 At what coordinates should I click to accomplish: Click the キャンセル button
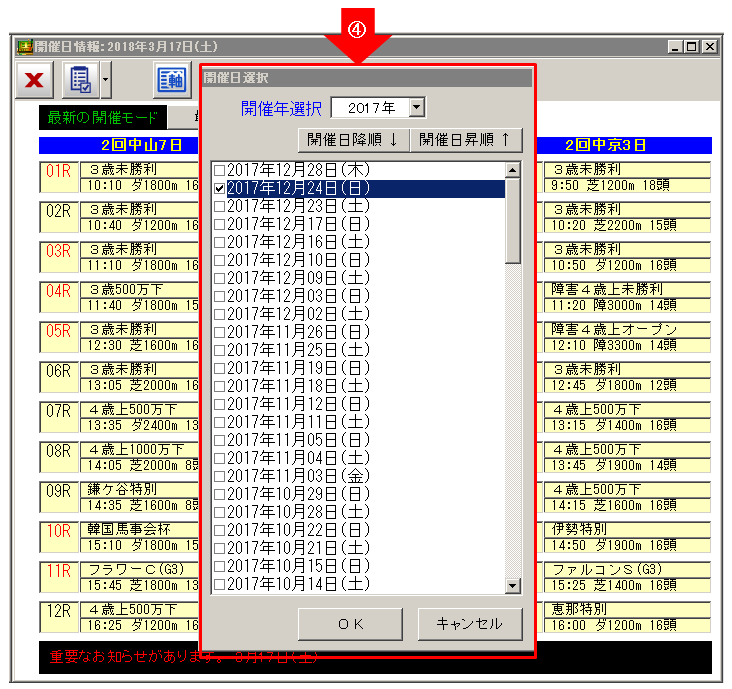pyautogui.click(x=470, y=624)
